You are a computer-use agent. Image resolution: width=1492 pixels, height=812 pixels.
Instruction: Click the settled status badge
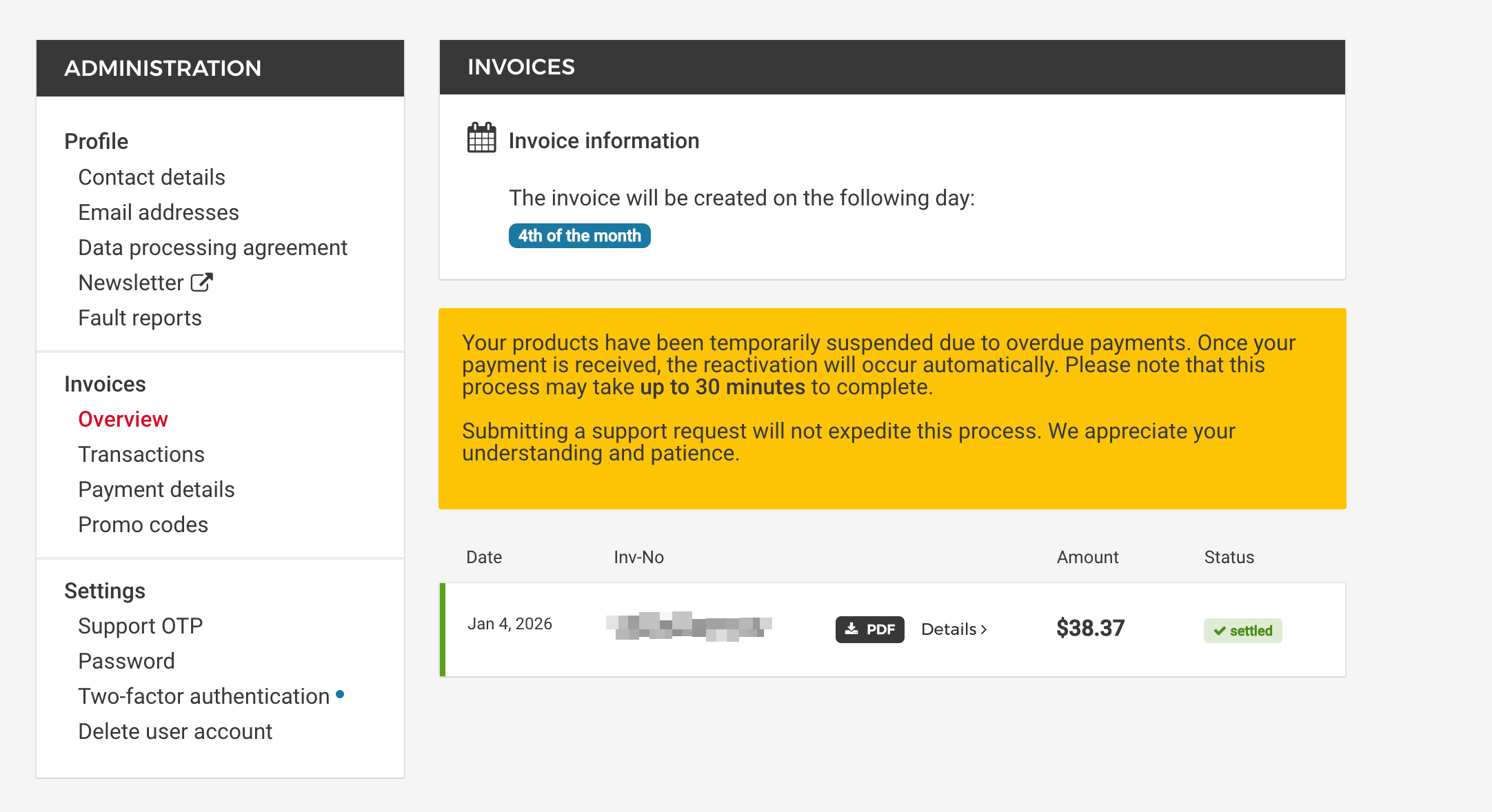1242,631
